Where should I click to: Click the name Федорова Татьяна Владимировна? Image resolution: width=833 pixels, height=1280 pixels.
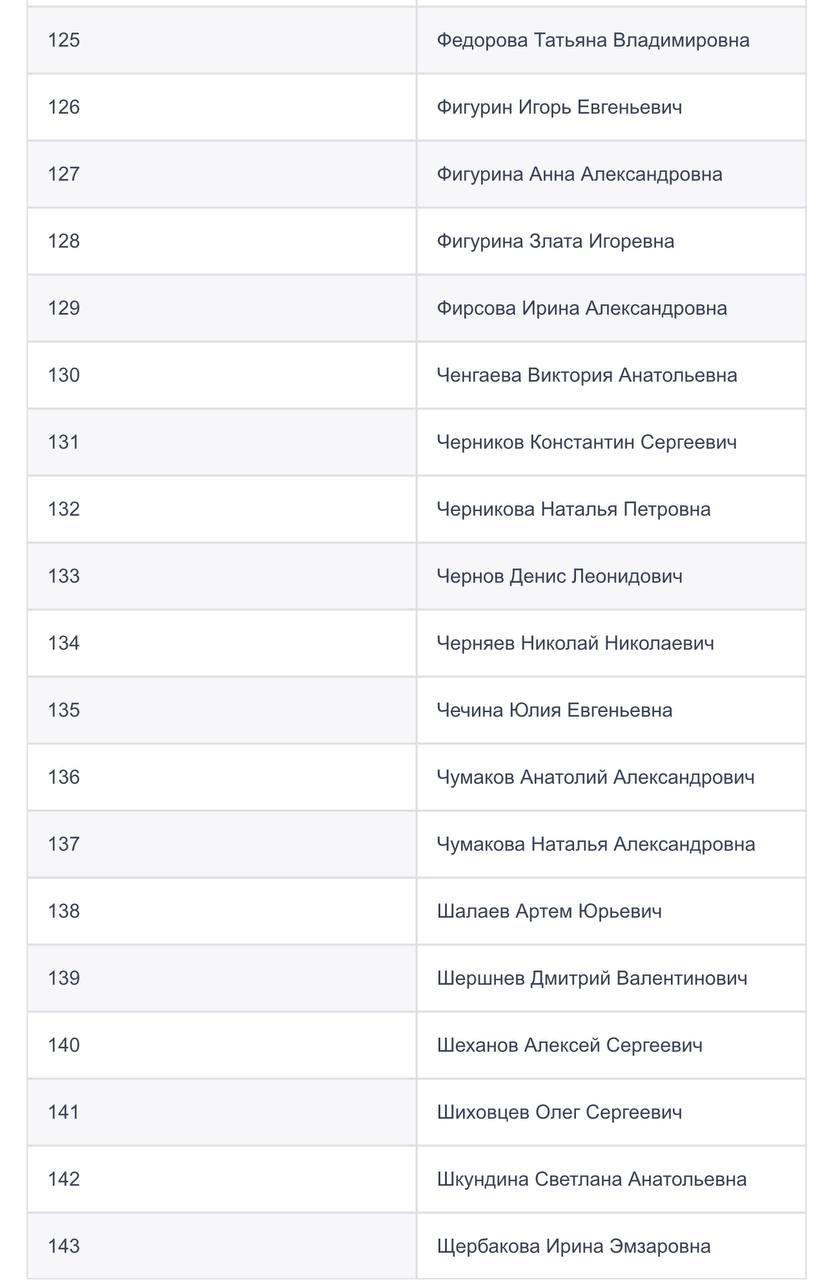(592, 41)
